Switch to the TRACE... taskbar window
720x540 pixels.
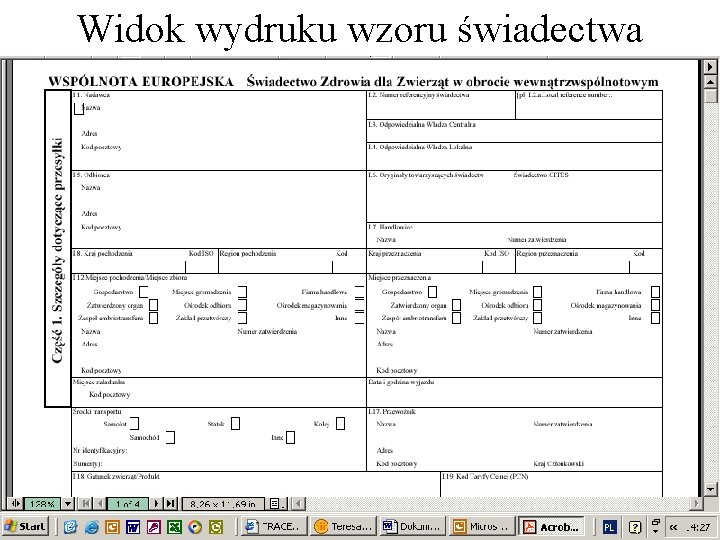(x=274, y=526)
